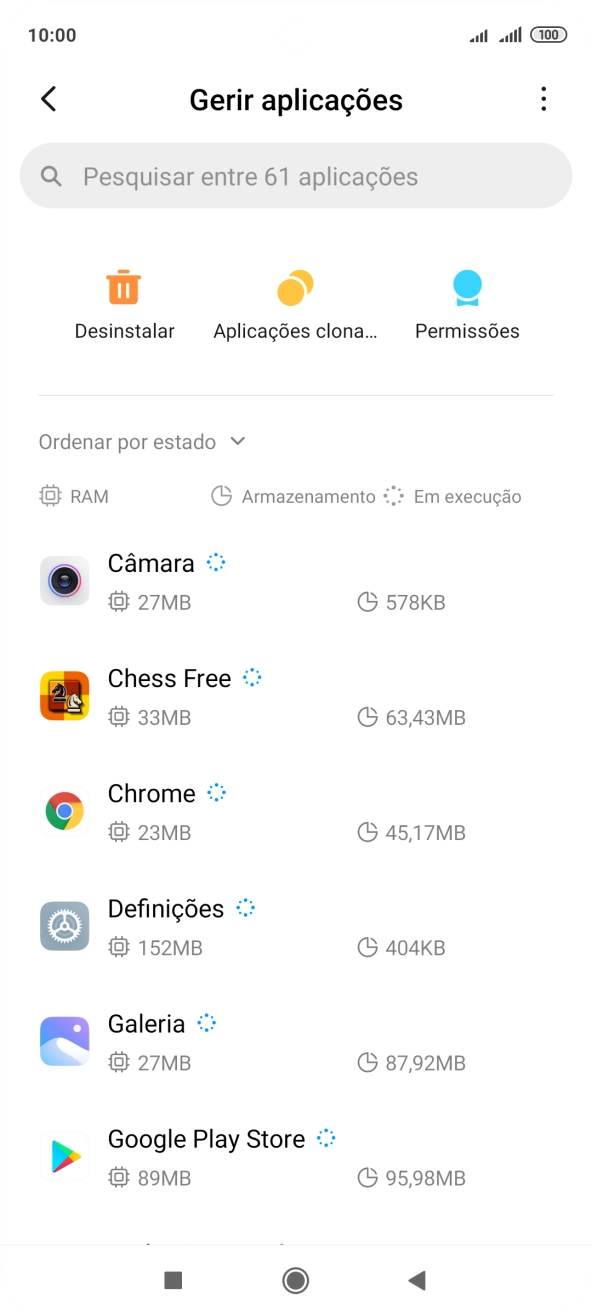Open the Desinstalar (uninstall) tool
Image resolution: width=592 pixels, height=1316 pixels.
click(124, 301)
